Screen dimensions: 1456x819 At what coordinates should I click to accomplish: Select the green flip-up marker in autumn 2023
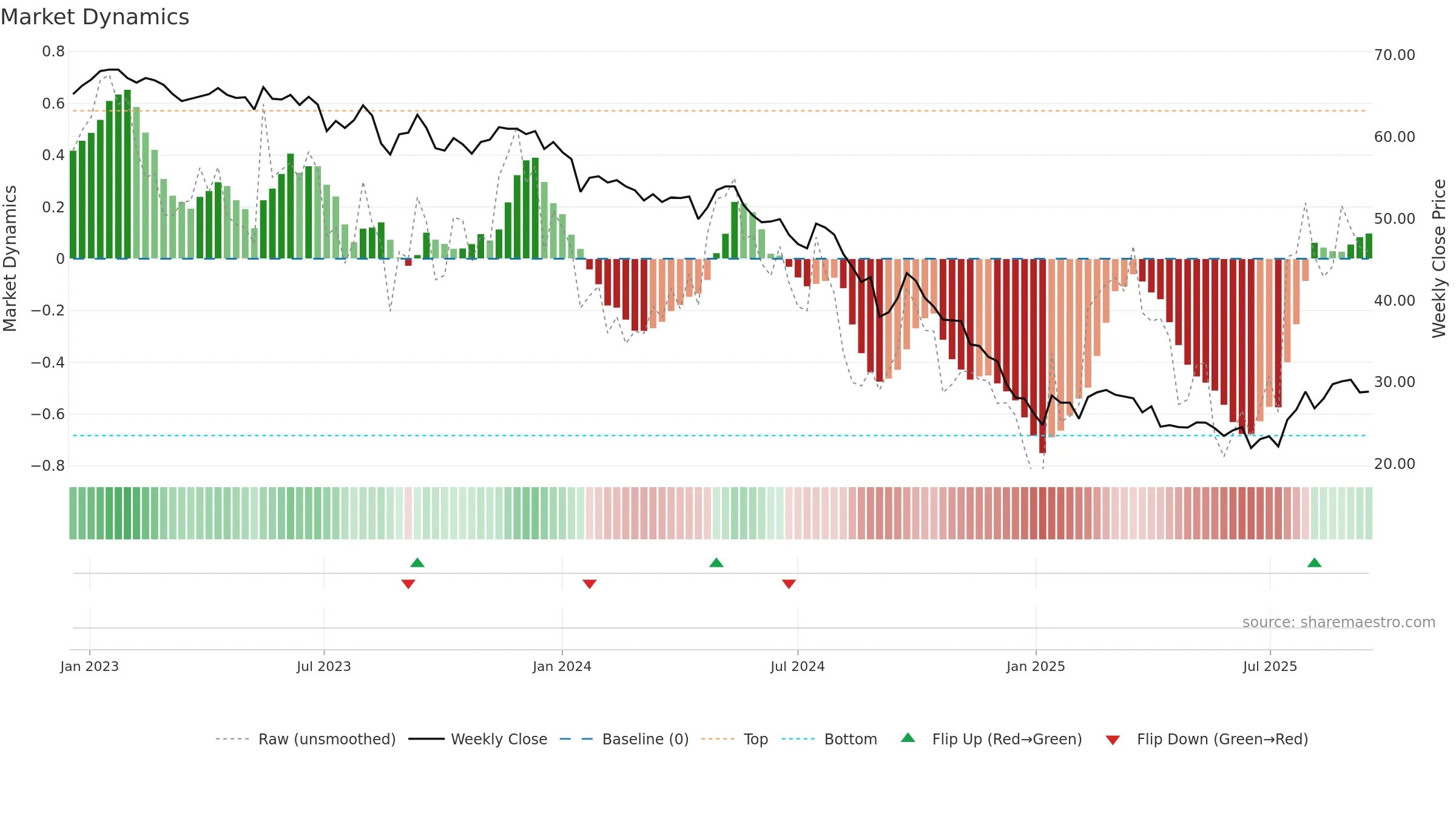point(417,562)
